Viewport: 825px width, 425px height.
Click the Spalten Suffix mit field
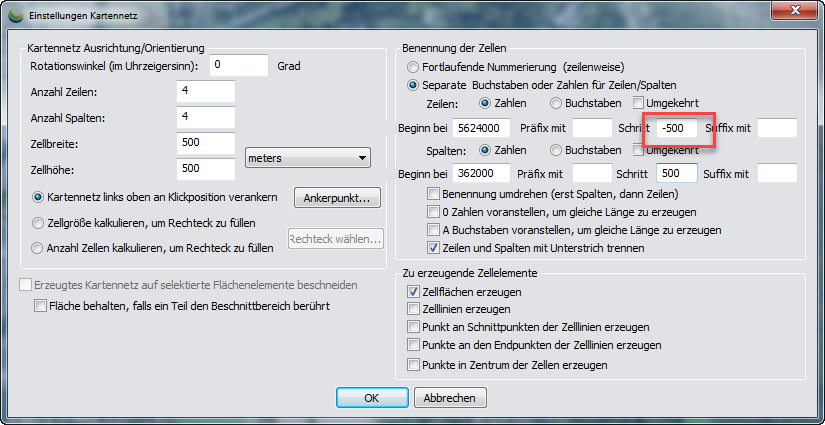point(778,173)
